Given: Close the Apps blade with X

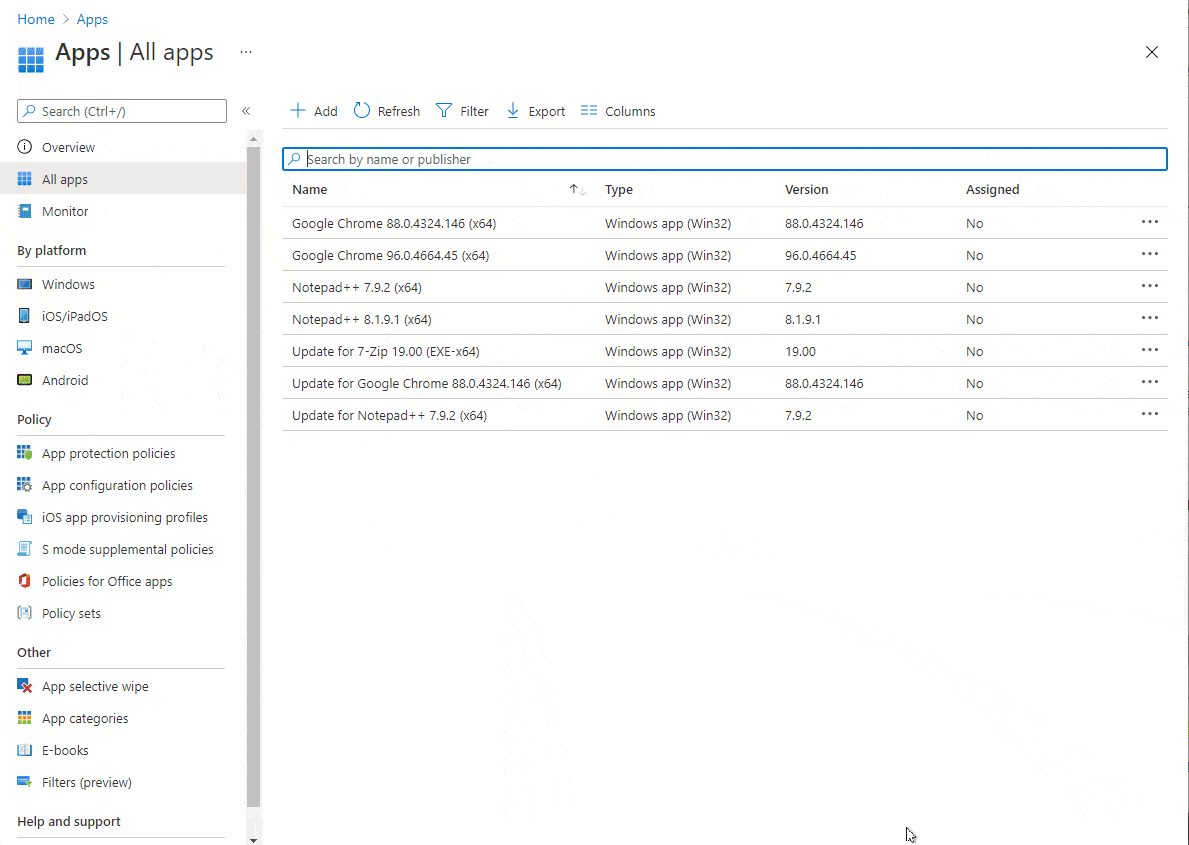Looking at the screenshot, I should pos(1151,52).
